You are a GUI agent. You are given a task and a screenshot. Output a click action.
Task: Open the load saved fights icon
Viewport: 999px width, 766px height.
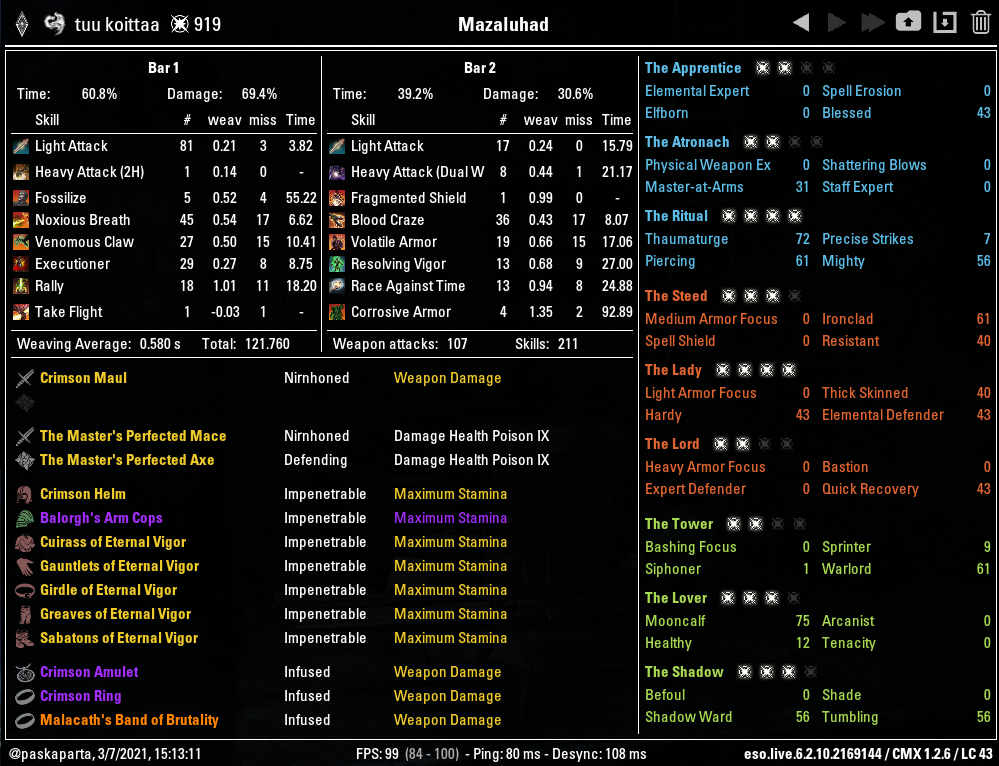[x=908, y=23]
